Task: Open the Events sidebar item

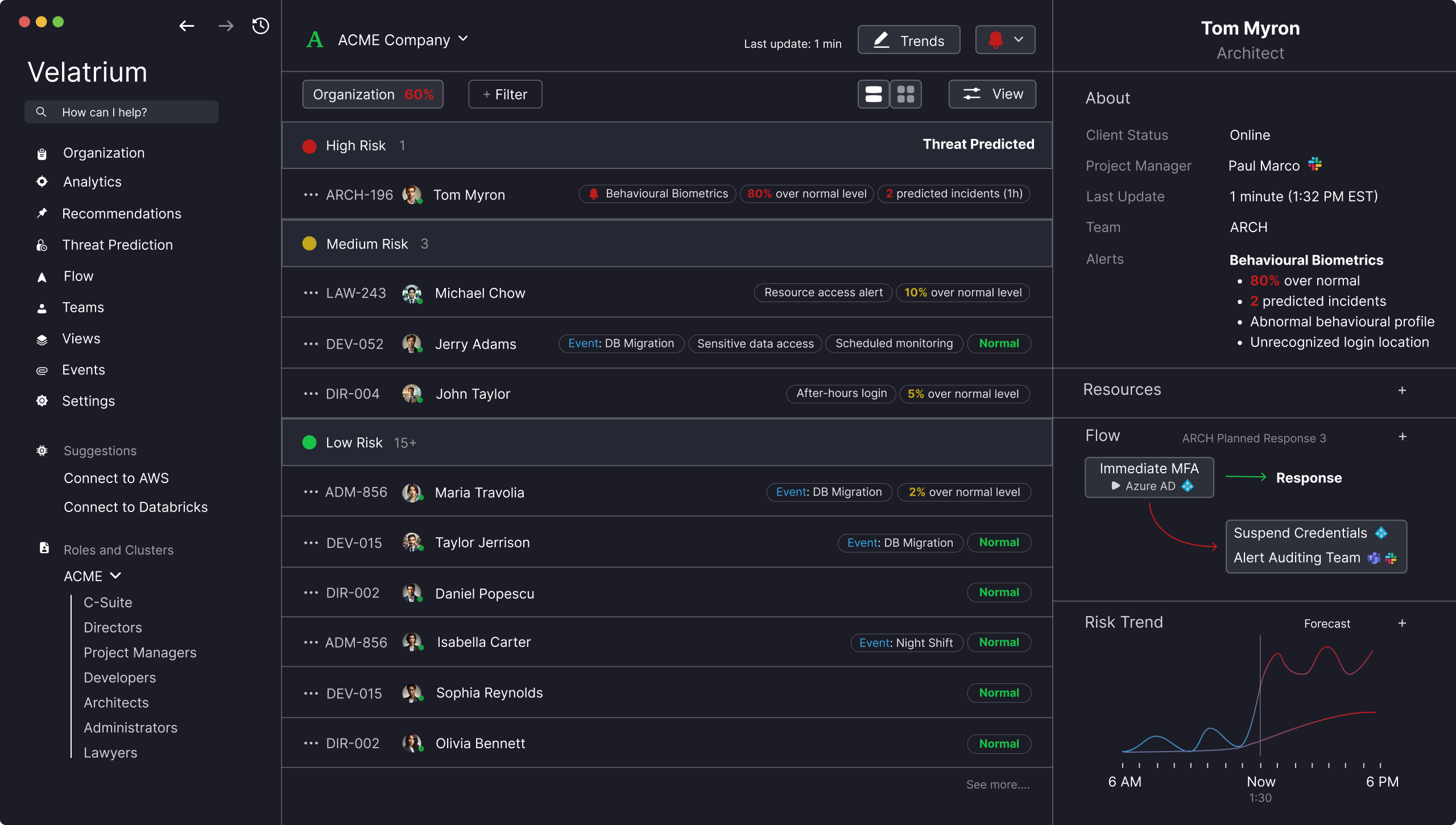Action: click(84, 370)
